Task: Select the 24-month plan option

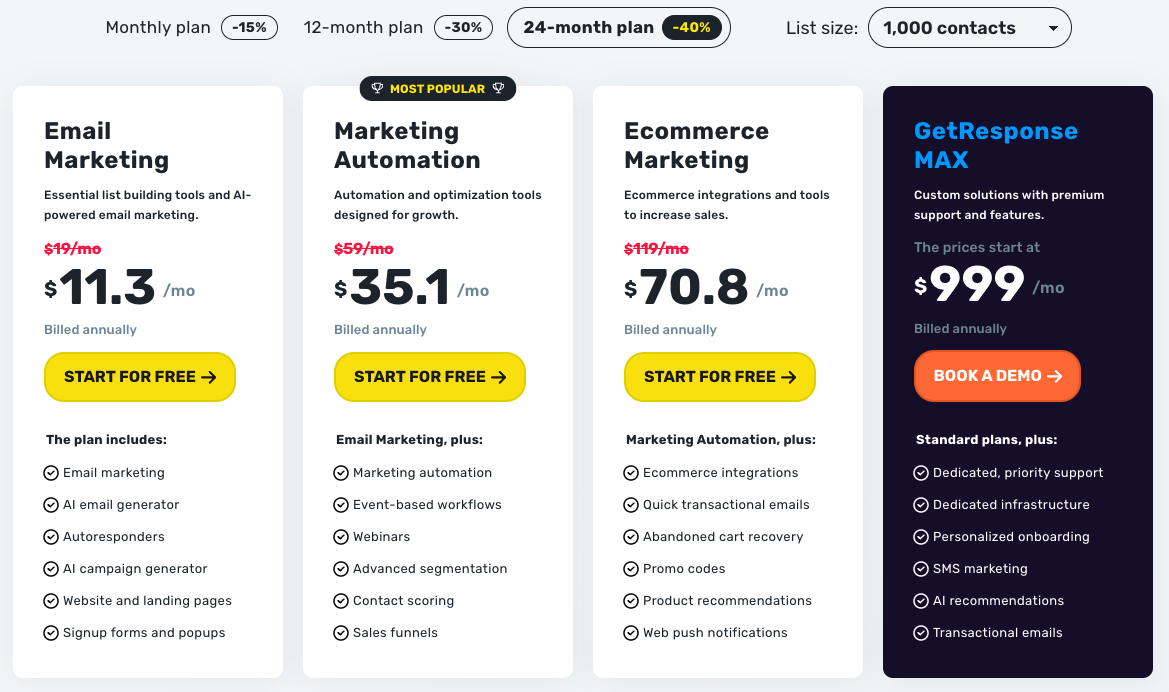Action: tap(587, 28)
